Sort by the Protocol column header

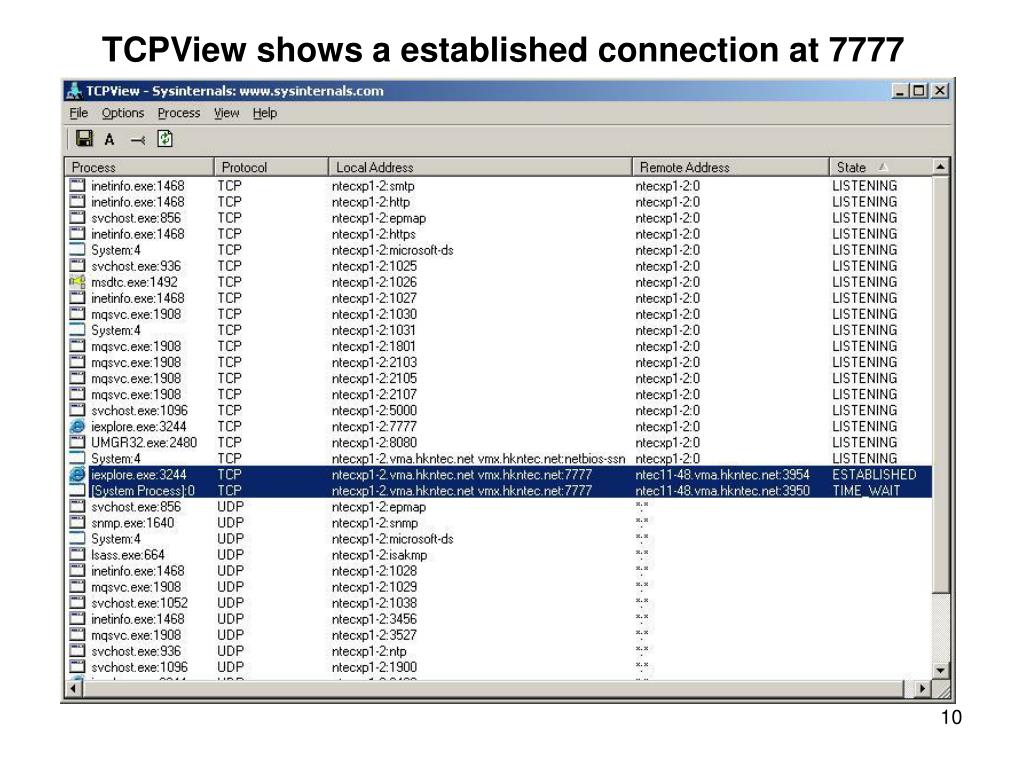coord(271,167)
